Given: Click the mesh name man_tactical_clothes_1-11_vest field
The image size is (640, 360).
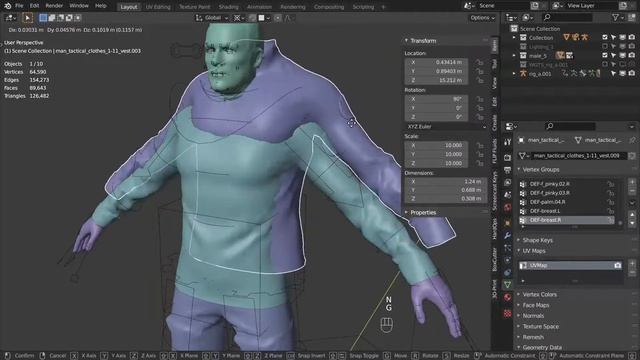Looking at the screenshot, I should coord(578,156).
